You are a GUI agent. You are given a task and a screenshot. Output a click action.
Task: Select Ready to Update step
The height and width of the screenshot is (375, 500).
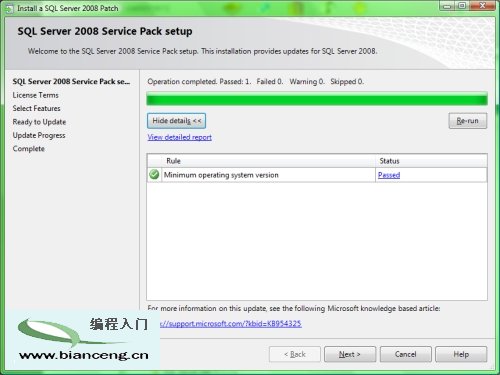[x=39, y=122]
